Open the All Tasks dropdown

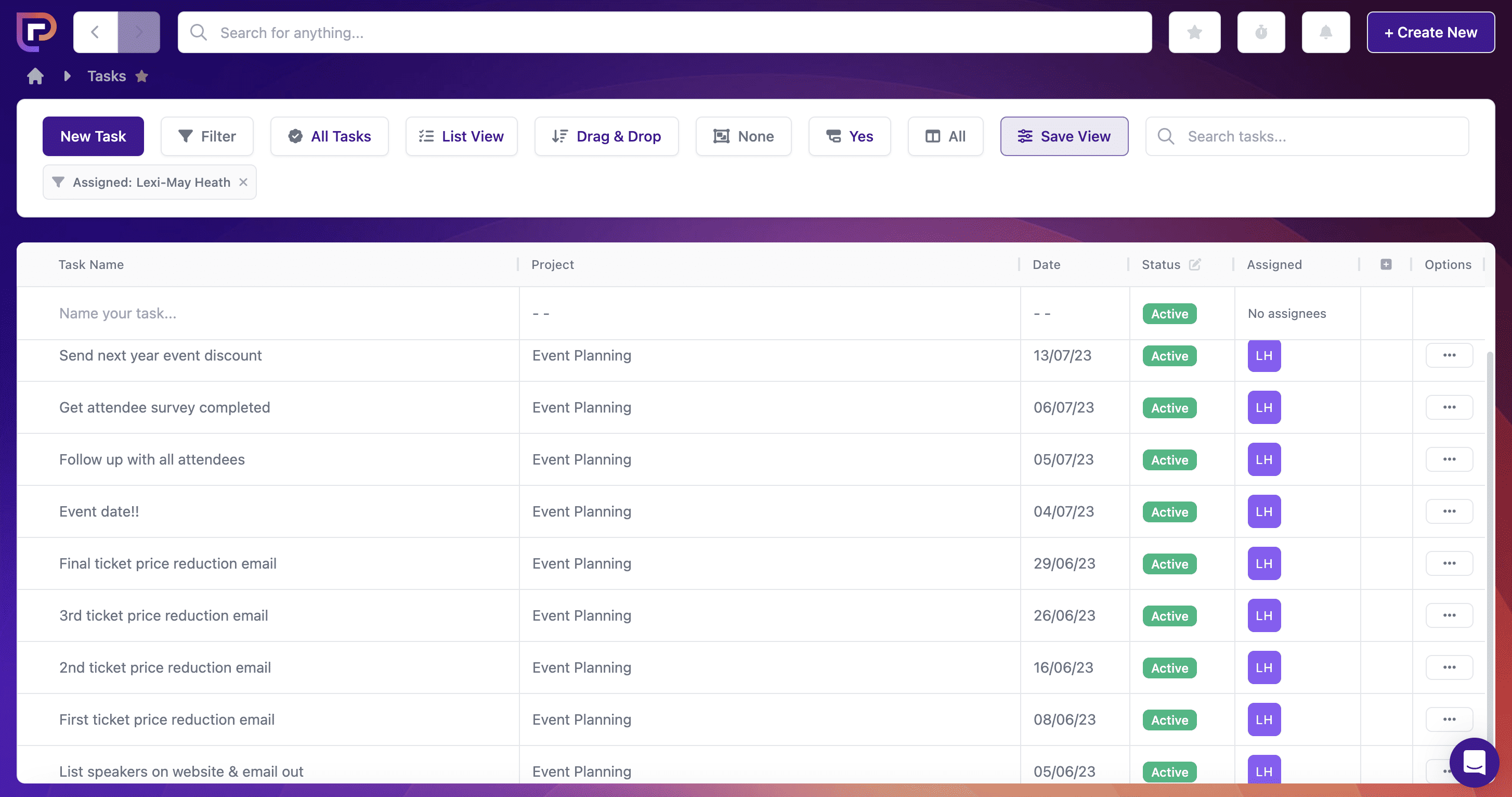point(329,136)
